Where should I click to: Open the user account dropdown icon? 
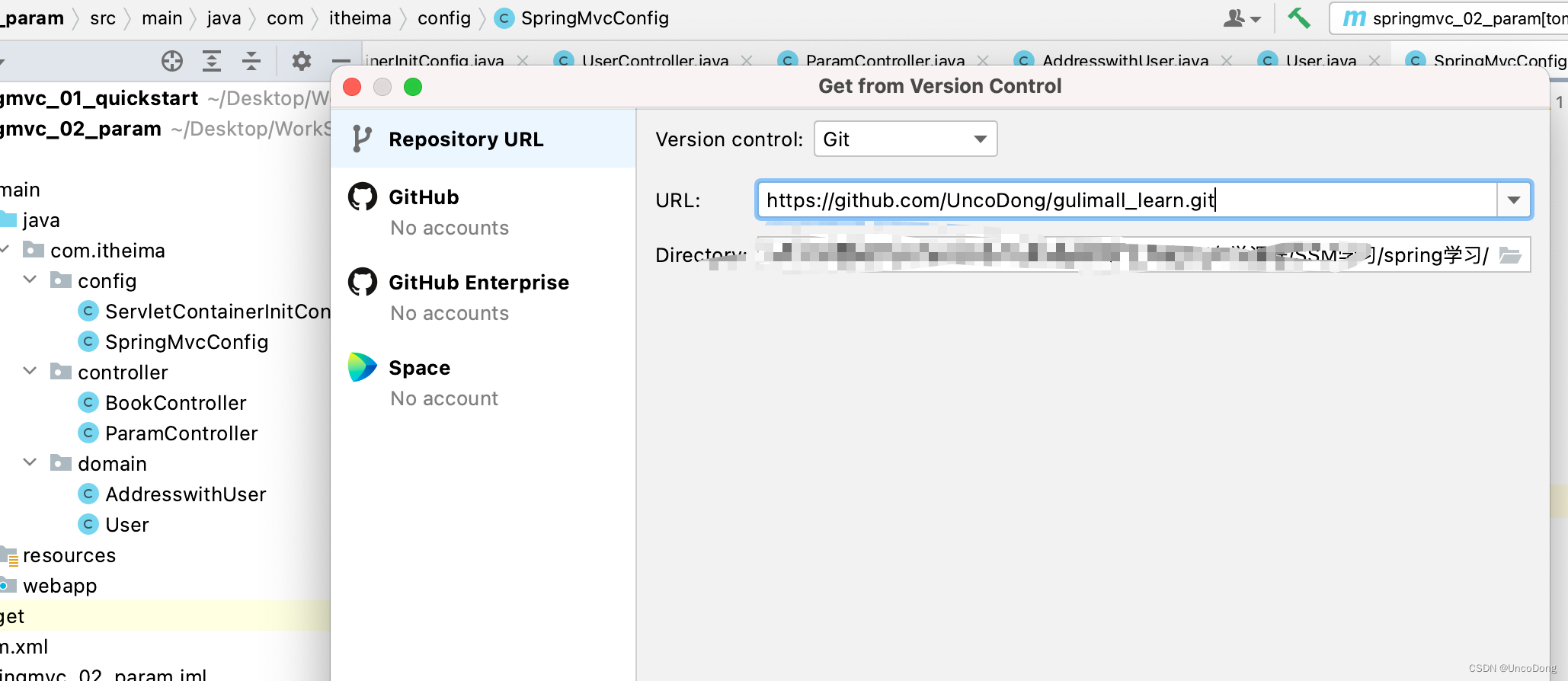[x=1242, y=18]
